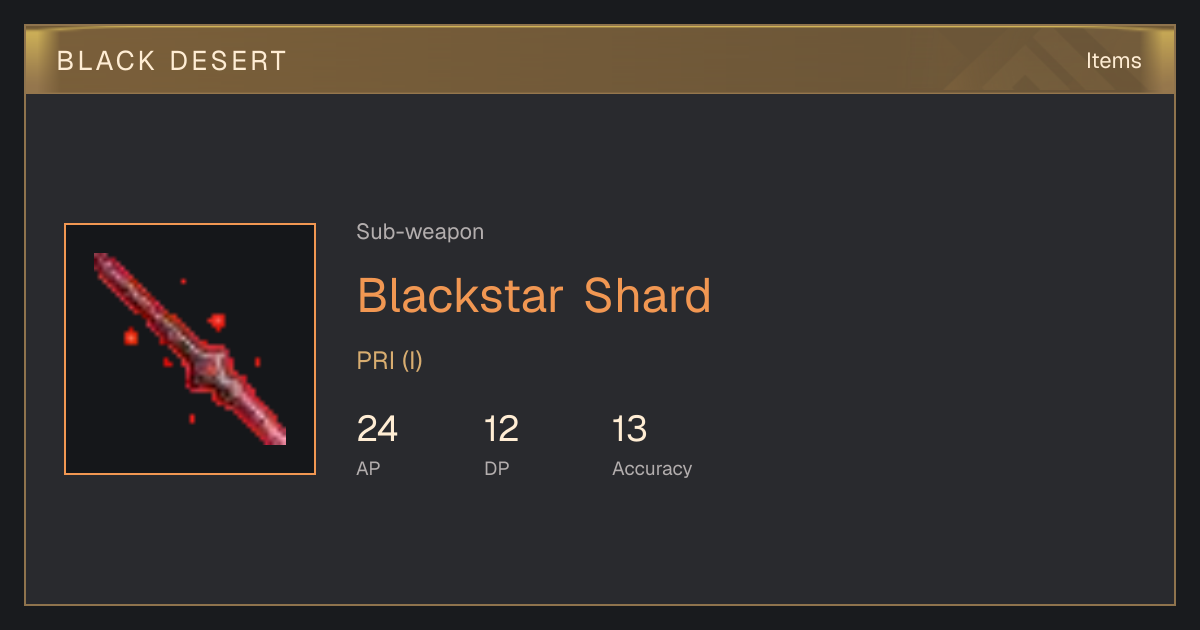The height and width of the screenshot is (630, 1200).
Task: Click the large red spark left of blade
Action: point(130,337)
